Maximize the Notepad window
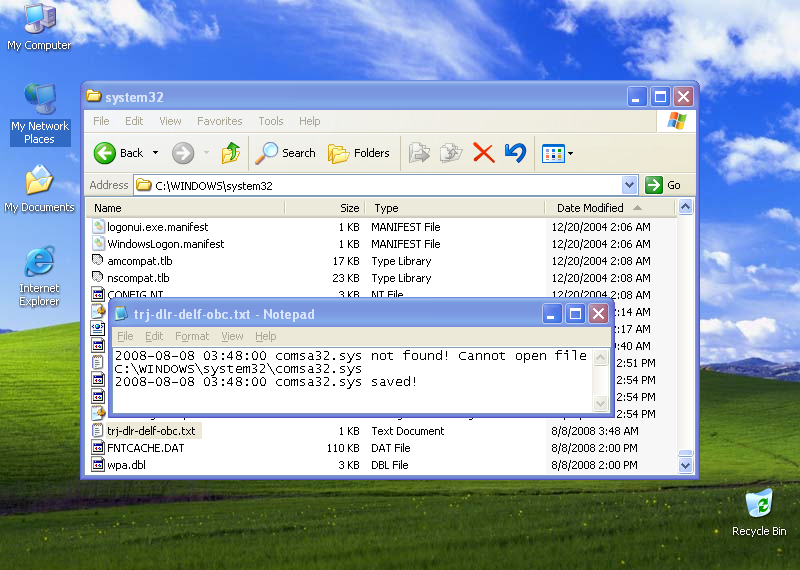The height and width of the screenshot is (570, 800). 575,314
